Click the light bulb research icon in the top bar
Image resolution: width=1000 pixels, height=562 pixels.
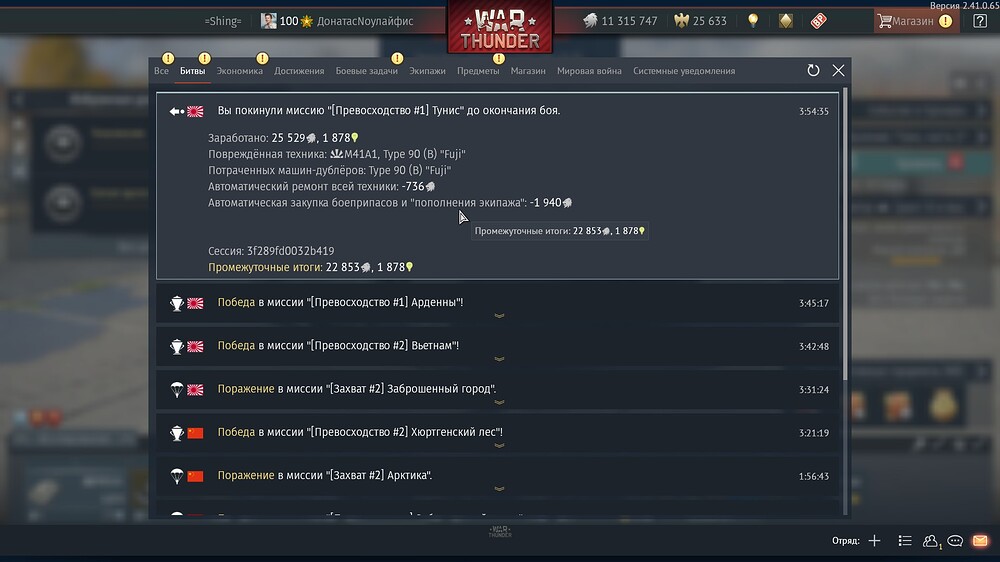coord(753,20)
